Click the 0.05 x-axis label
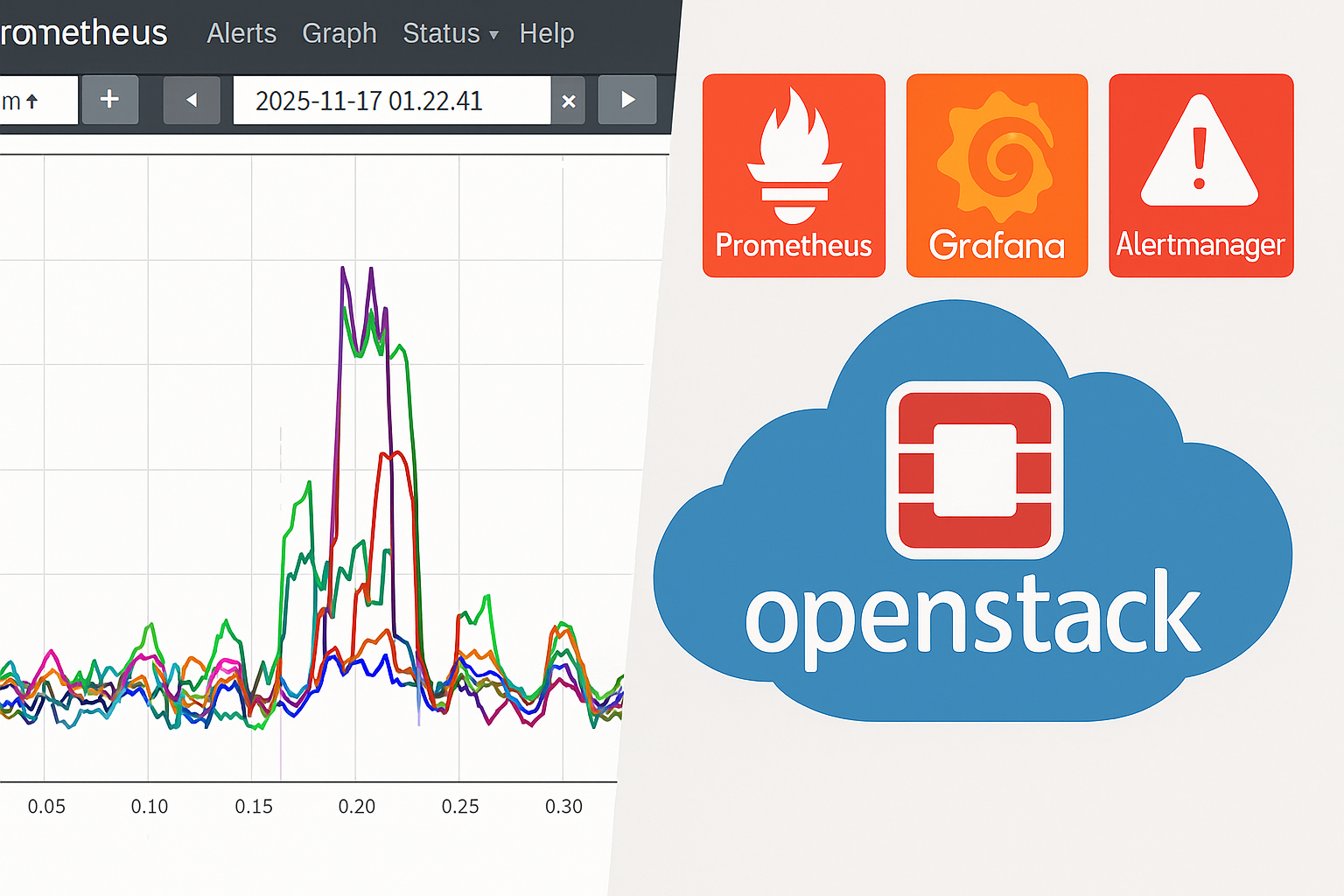This screenshot has height=896, width=1344. [x=46, y=806]
